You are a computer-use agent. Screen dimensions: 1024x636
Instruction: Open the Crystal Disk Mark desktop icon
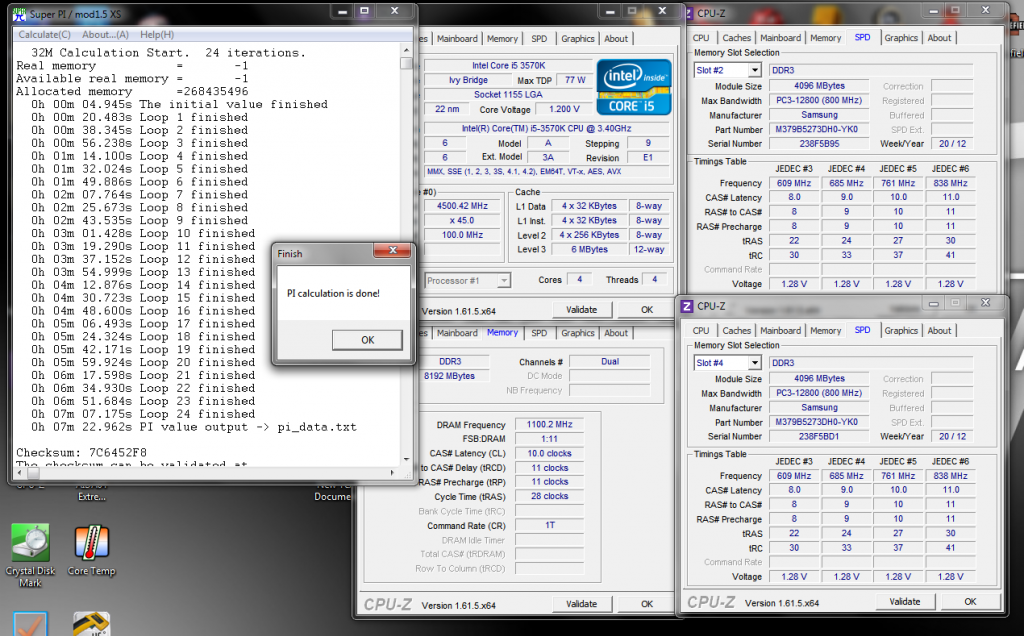30,543
